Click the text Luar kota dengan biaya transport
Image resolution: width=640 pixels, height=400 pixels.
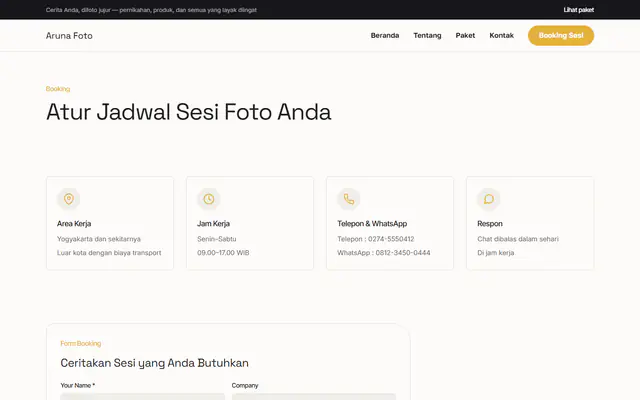(109, 253)
